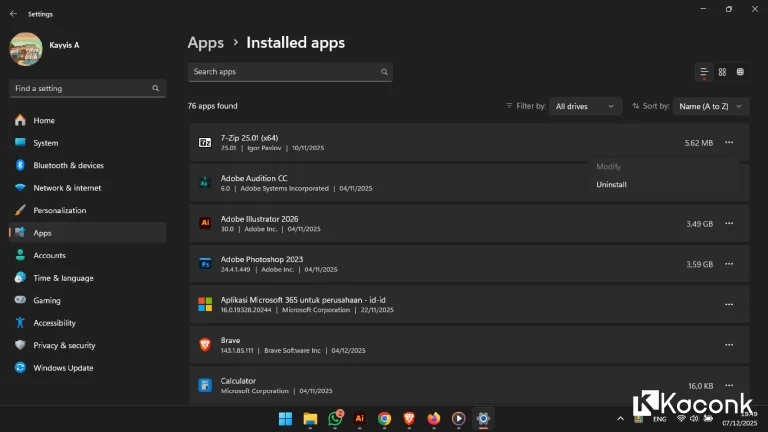Switch to table view layout
The width and height of the screenshot is (768, 432).
(740, 72)
